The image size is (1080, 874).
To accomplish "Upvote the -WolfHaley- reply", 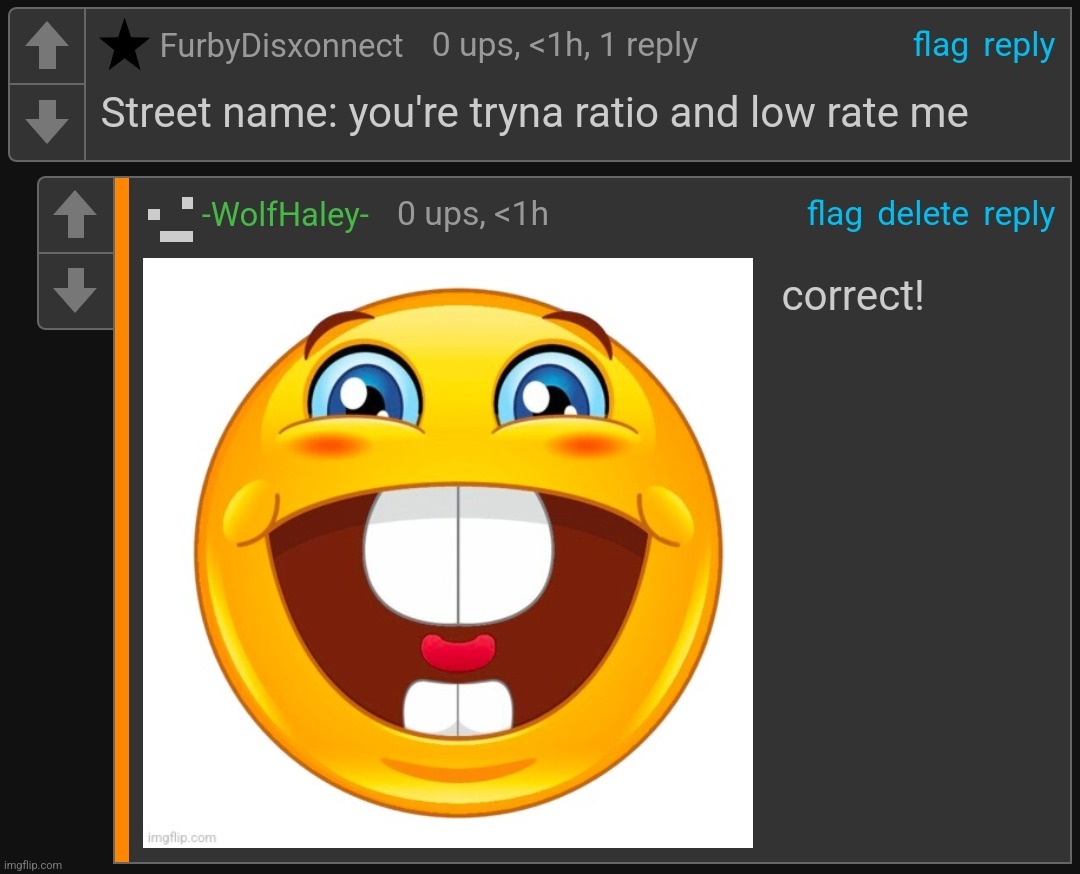I will [75, 214].
